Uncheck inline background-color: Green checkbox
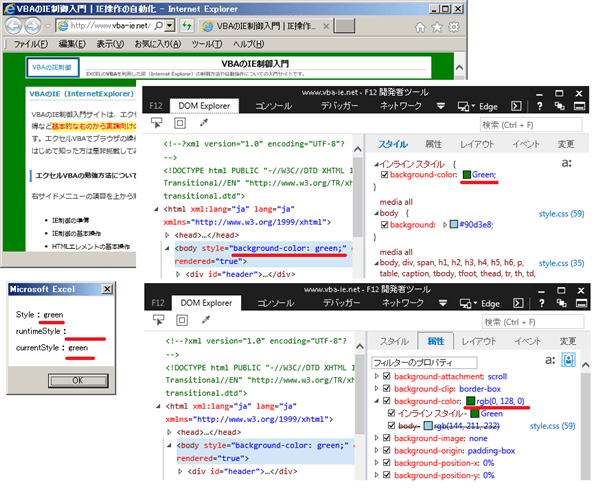This screenshot has width=600, height=489. tap(385, 175)
